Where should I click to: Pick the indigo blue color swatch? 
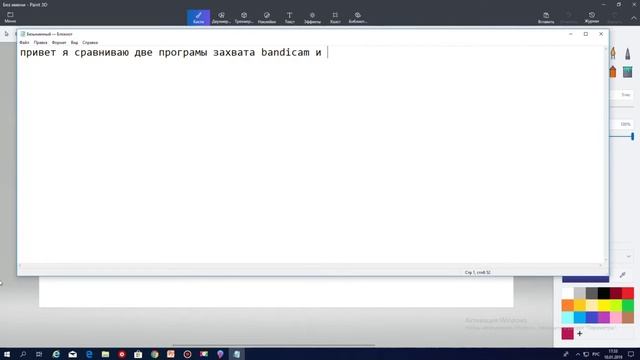[x=592, y=318]
